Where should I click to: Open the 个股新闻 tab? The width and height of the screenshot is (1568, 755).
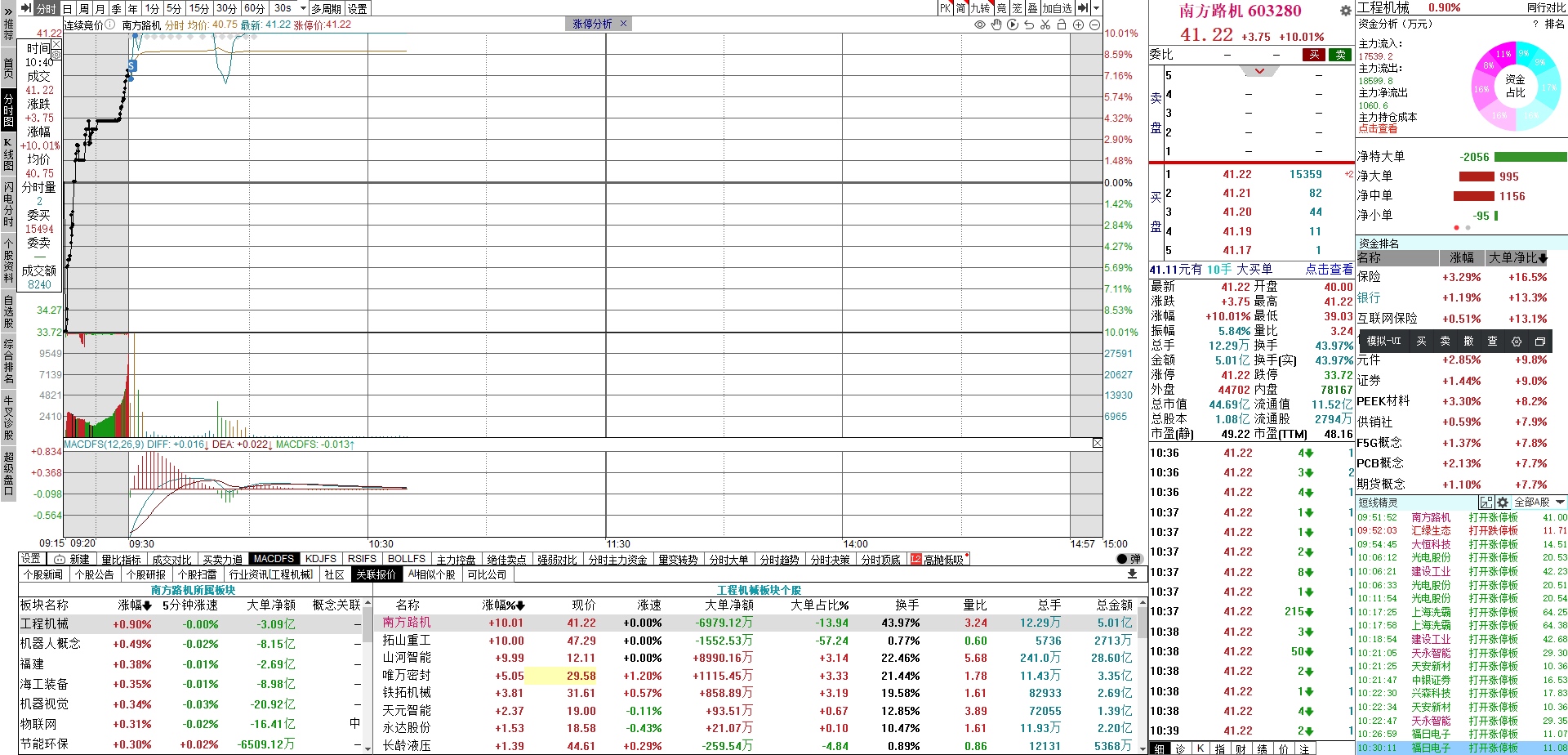coord(43,574)
